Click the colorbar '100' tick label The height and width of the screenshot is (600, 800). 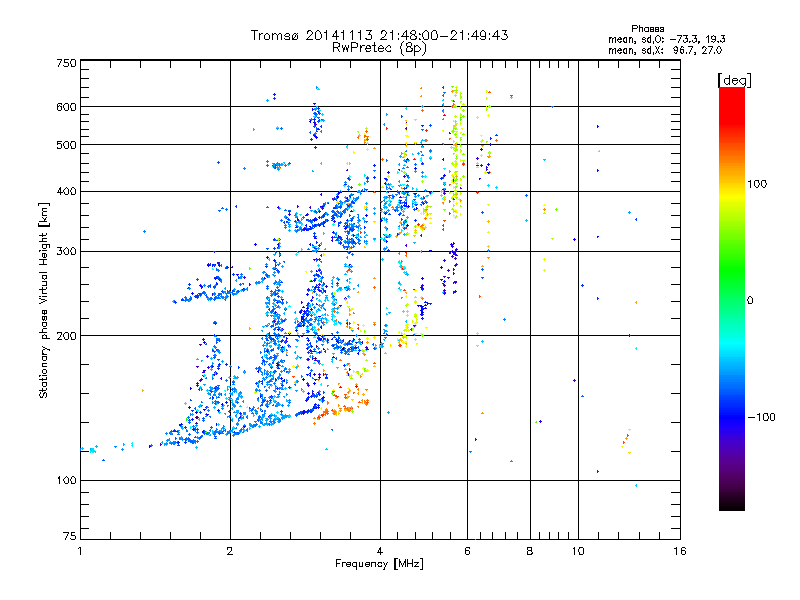coord(757,184)
